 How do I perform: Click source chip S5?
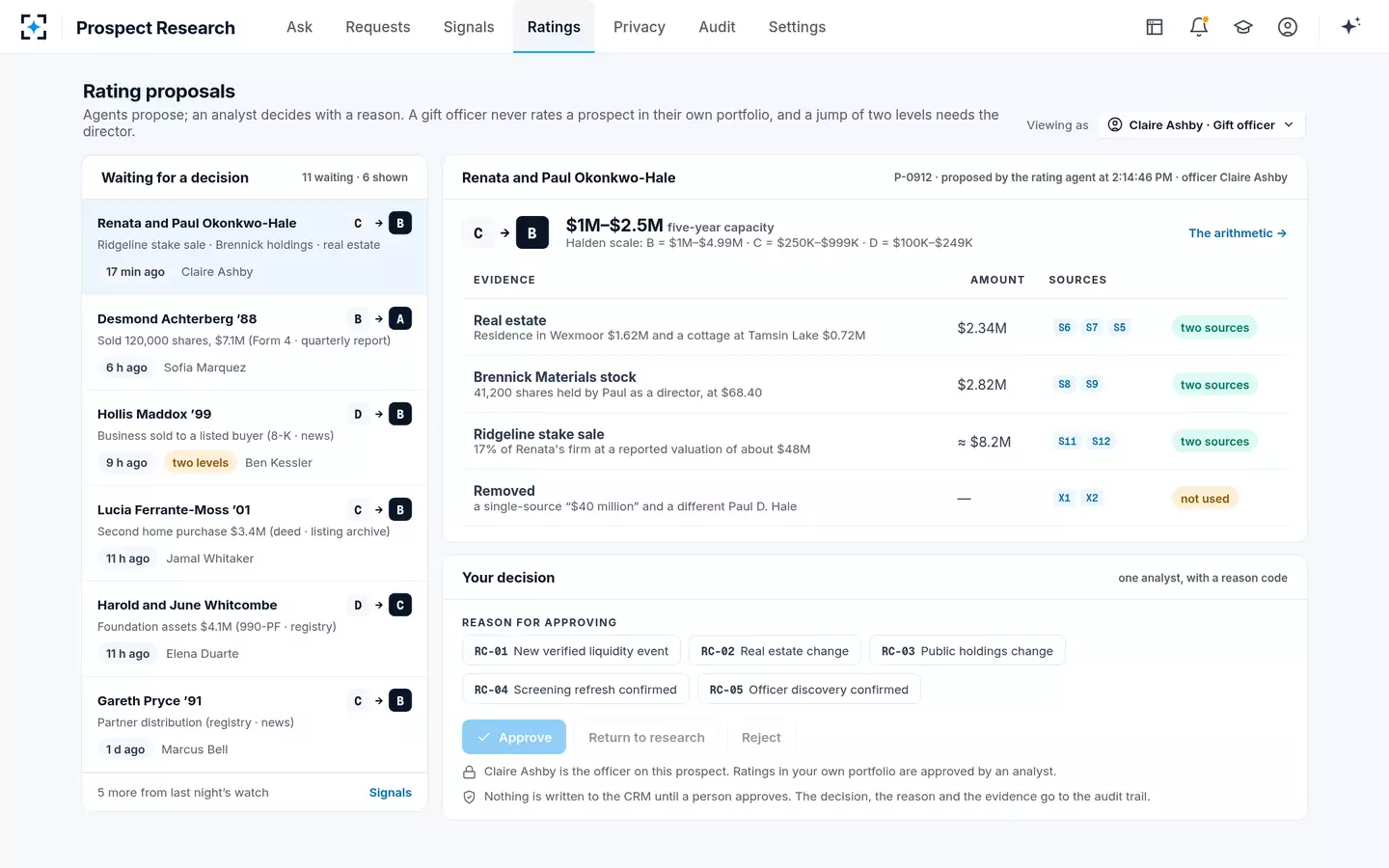click(1120, 328)
